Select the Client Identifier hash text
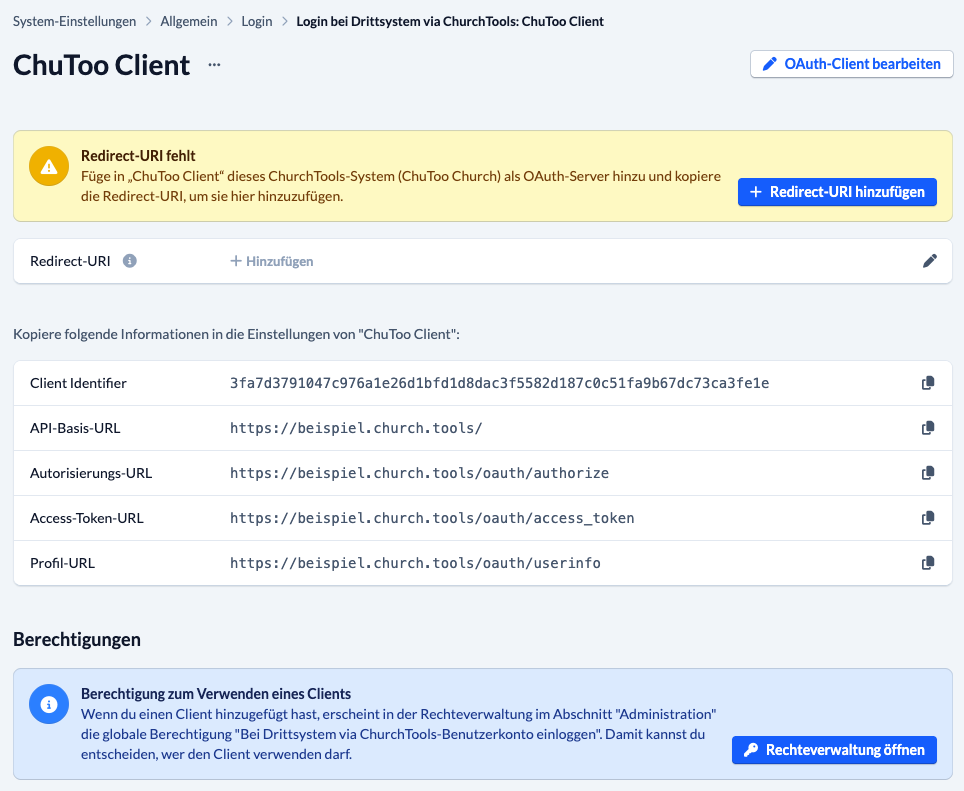The height and width of the screenshot is (791, 964). [x=499, y=383]
